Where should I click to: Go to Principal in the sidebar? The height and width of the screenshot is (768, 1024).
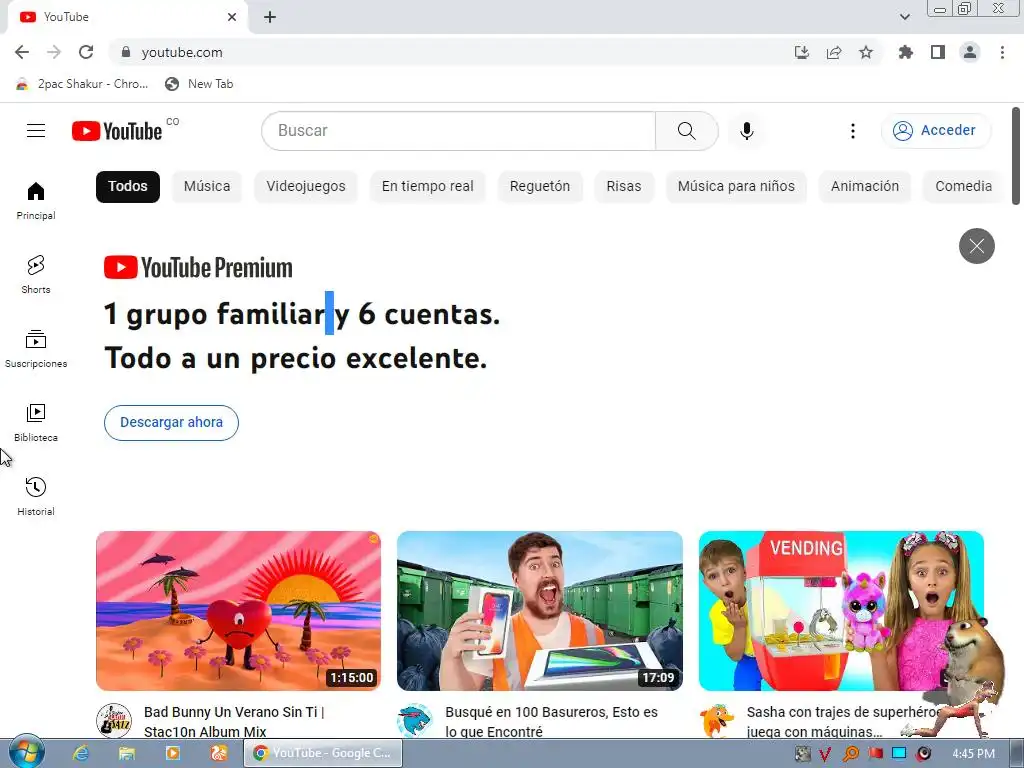pyautogui.click(x=36, y=200)
